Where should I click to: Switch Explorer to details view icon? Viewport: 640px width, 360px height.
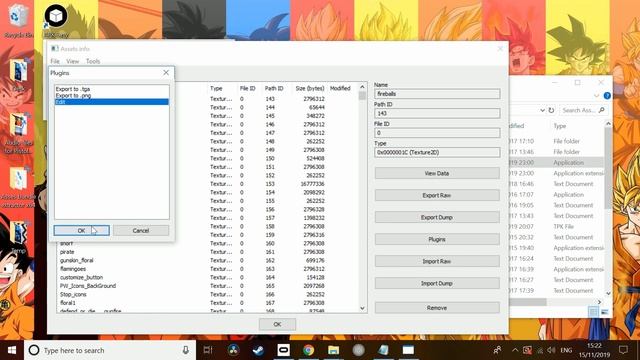(x=593, y=312)
